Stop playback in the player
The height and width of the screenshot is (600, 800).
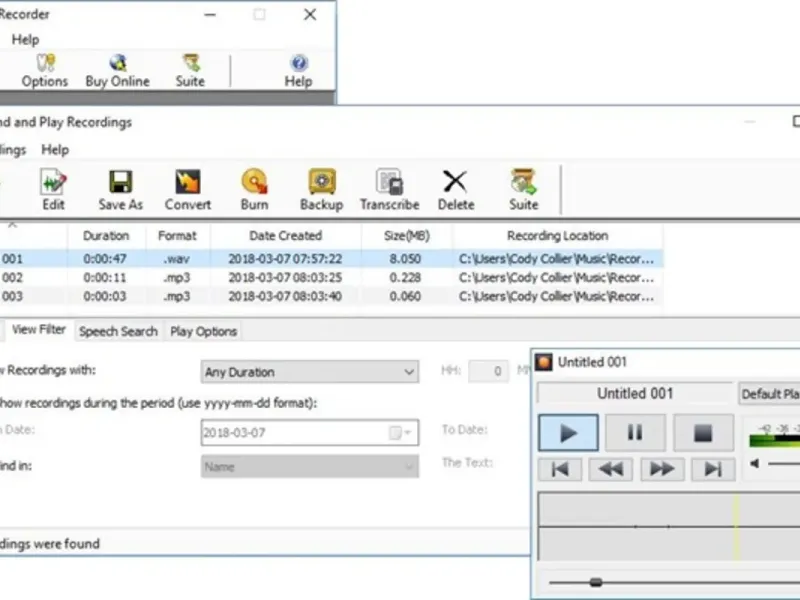[x=703, y=433]
